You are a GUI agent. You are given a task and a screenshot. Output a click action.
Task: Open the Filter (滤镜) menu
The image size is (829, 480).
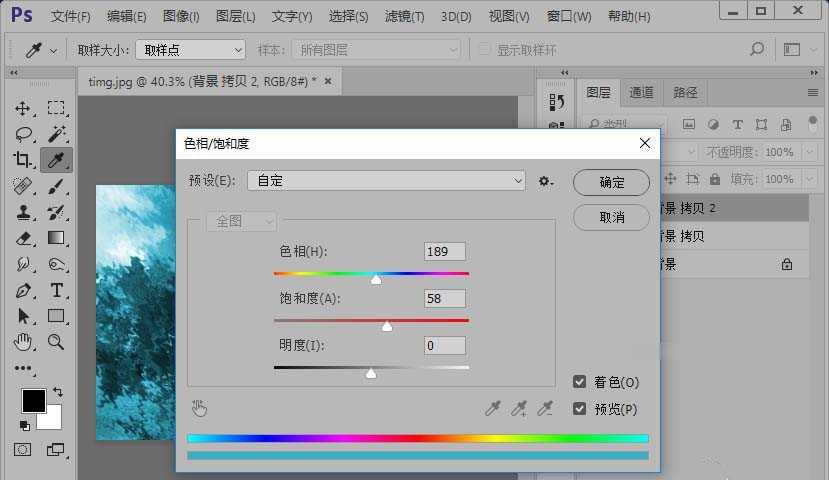click(404, 17)
